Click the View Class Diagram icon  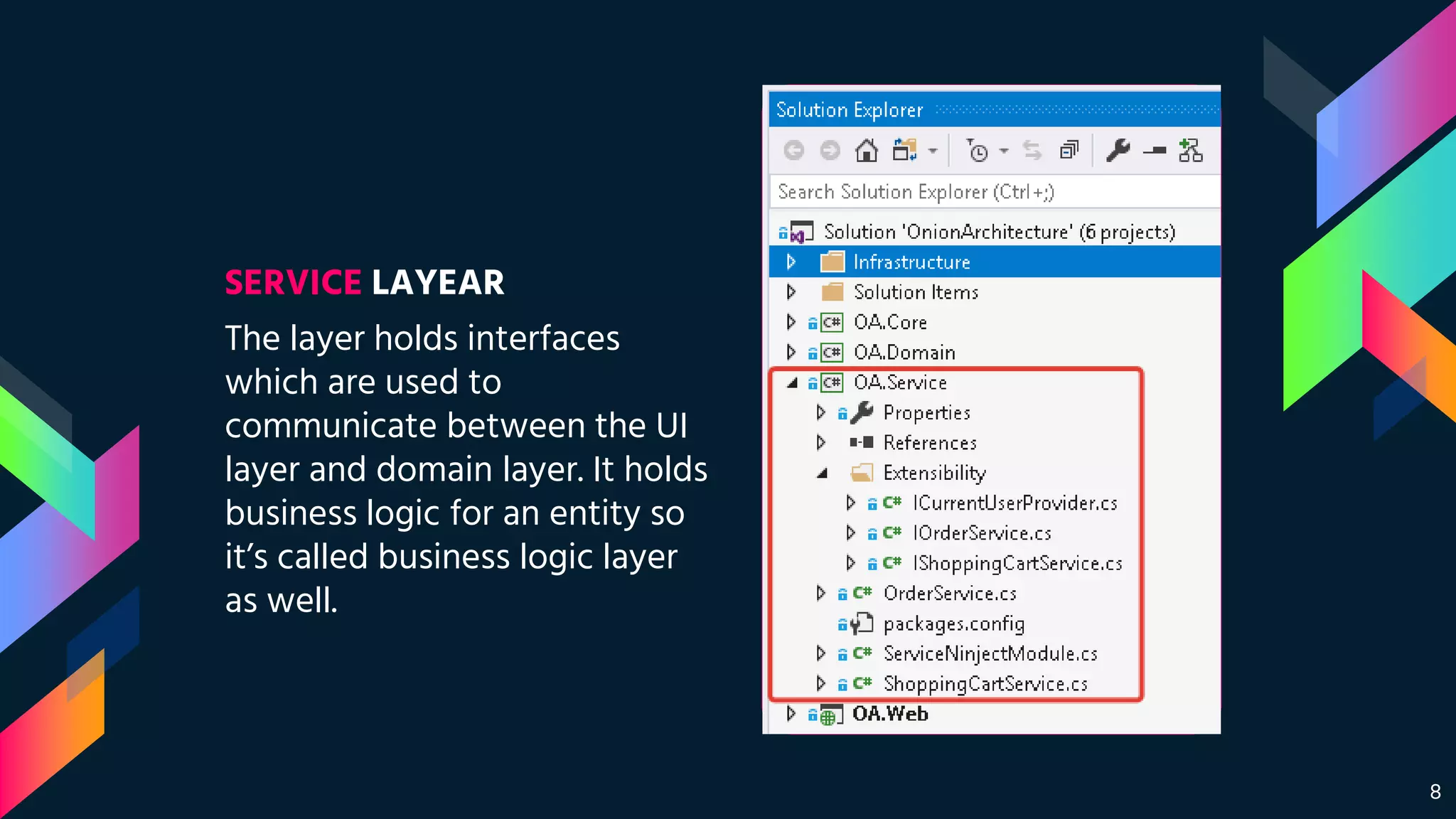(x=1190, y=151)
